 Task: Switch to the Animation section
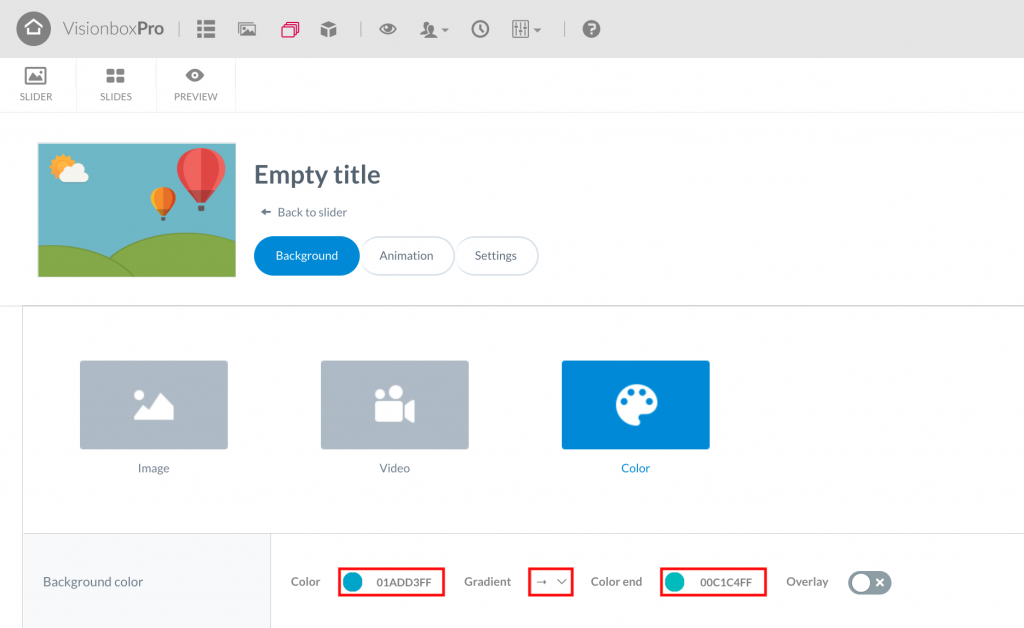point(406,256)
